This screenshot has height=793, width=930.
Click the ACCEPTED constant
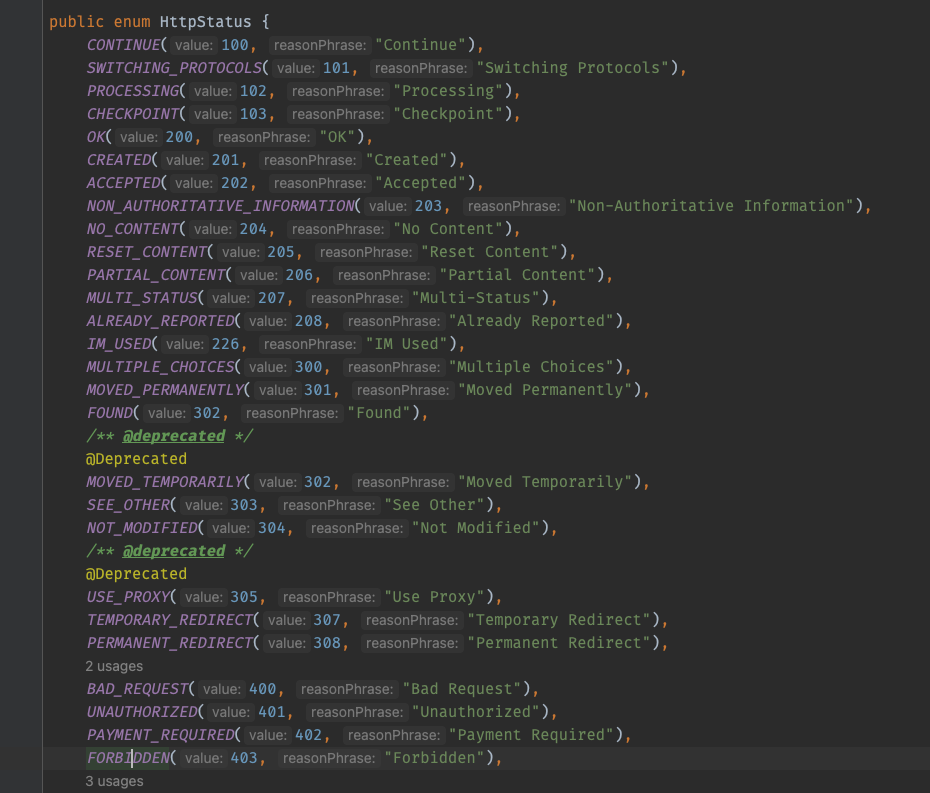point(123,183)
